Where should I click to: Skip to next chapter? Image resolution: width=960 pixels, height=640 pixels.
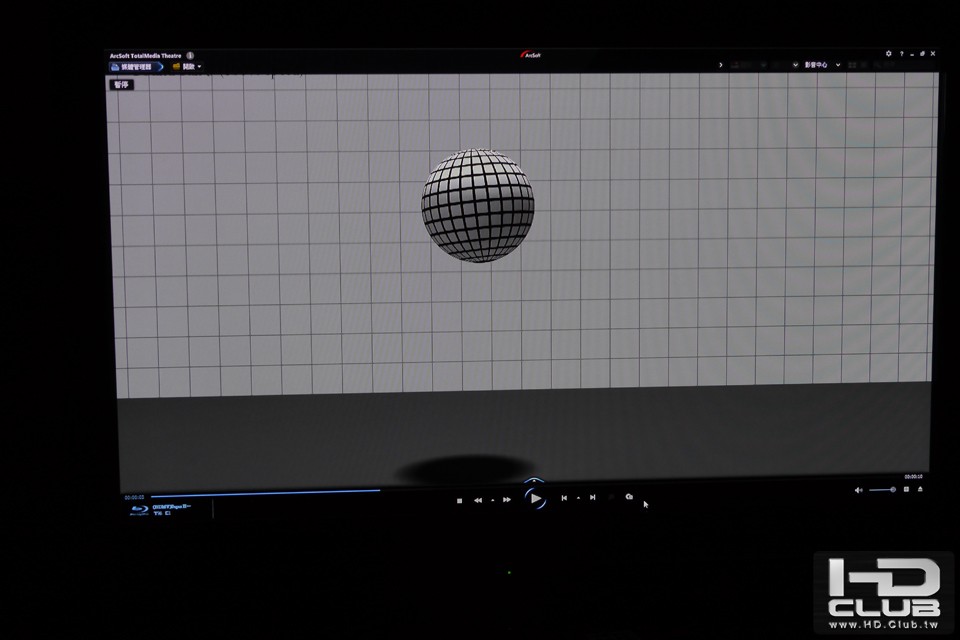click(x=593, y=497)
